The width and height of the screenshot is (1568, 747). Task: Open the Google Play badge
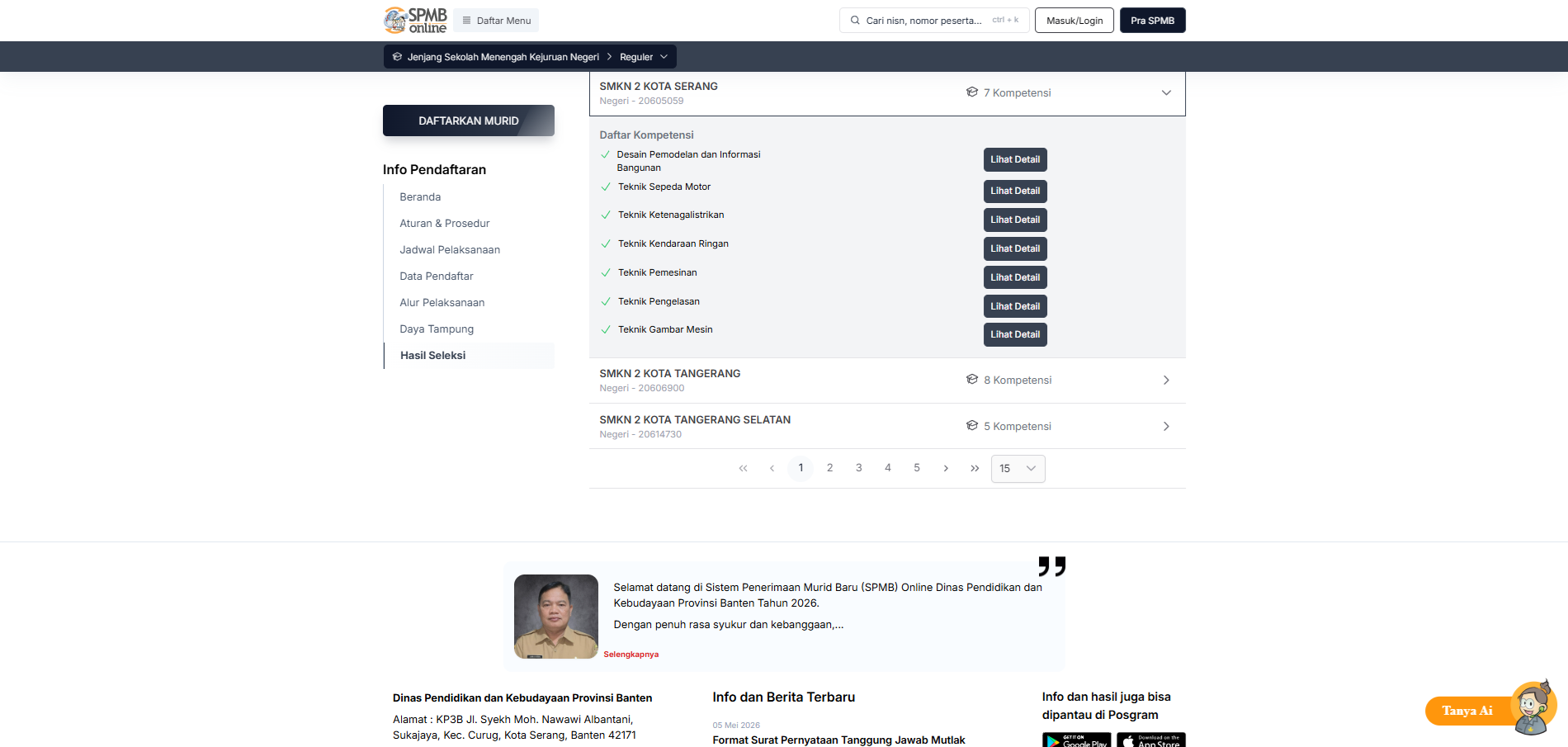1076,740
